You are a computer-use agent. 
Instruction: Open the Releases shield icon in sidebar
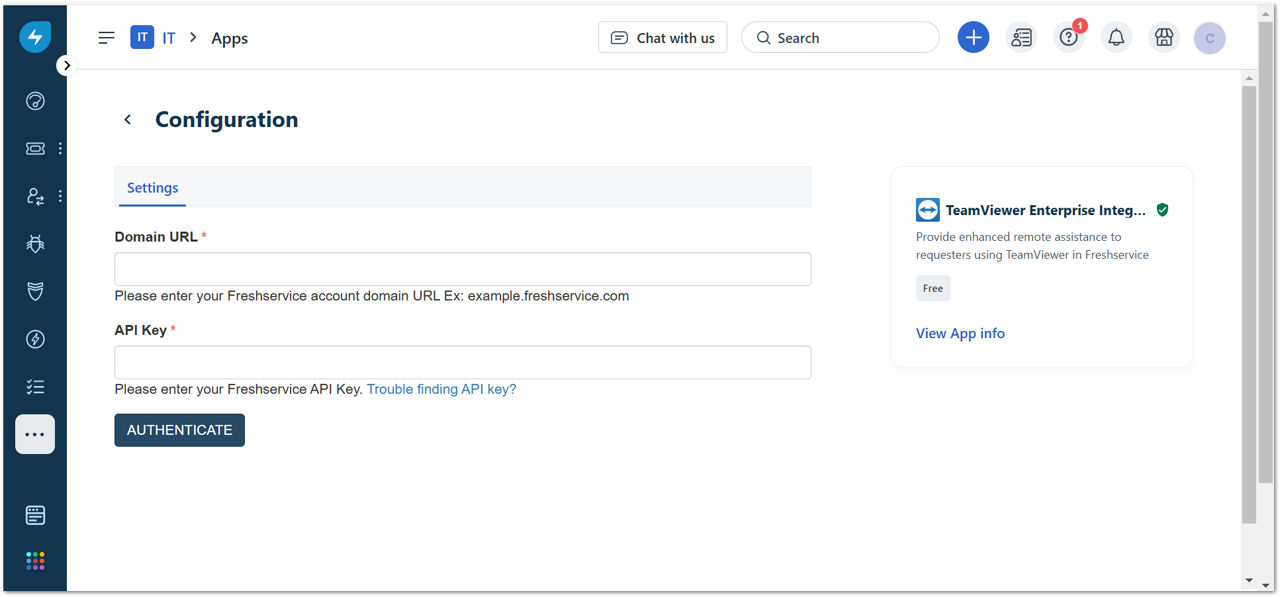(35, 291)
